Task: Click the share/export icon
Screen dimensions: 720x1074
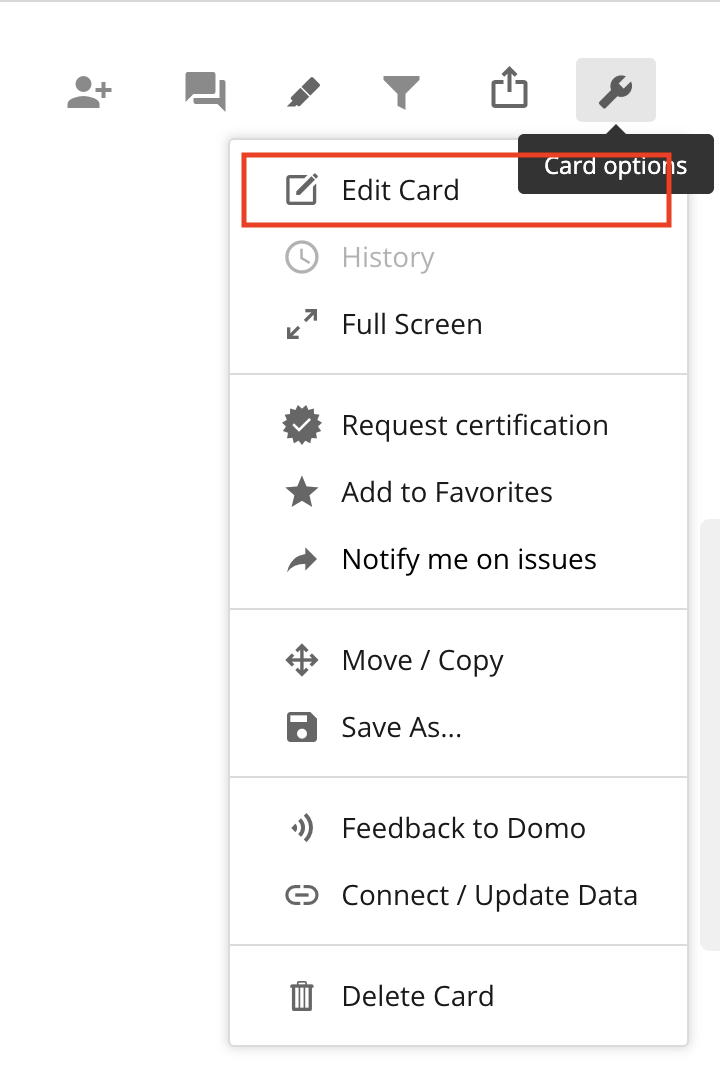Action: point(509,89)
